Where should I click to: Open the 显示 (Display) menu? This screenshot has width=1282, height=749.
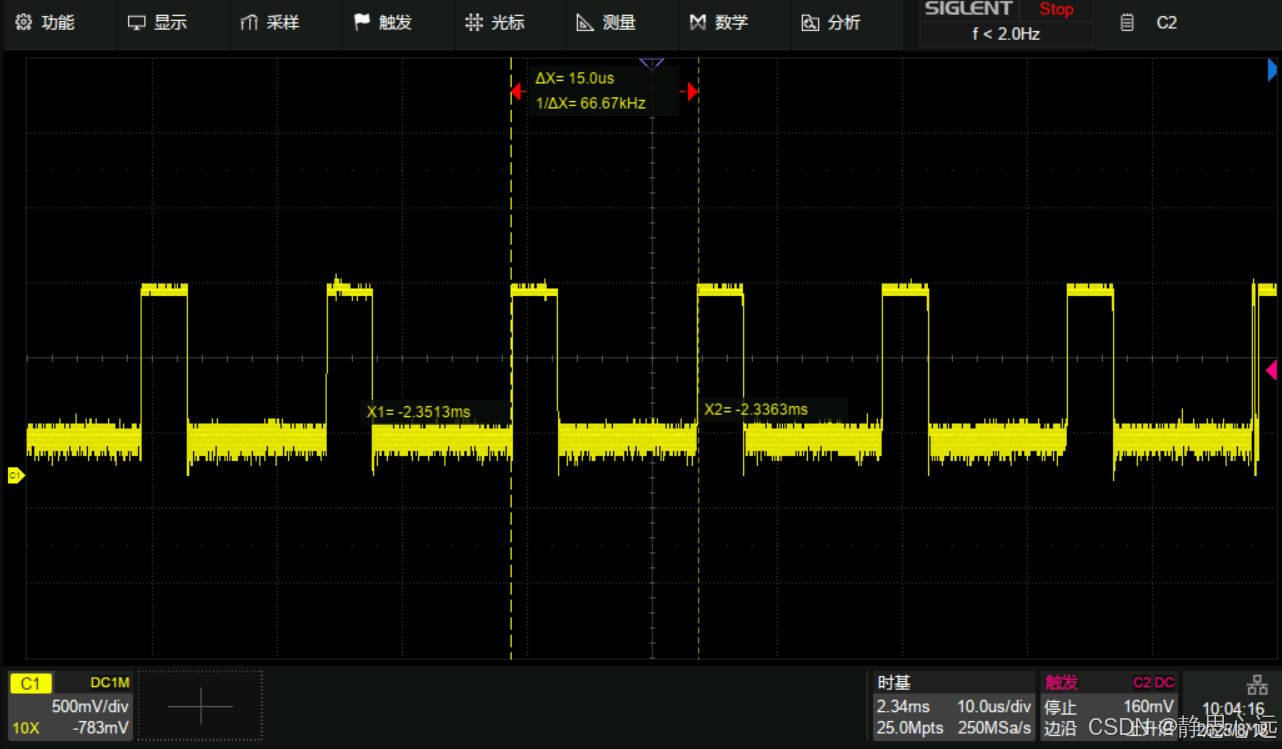158,22
